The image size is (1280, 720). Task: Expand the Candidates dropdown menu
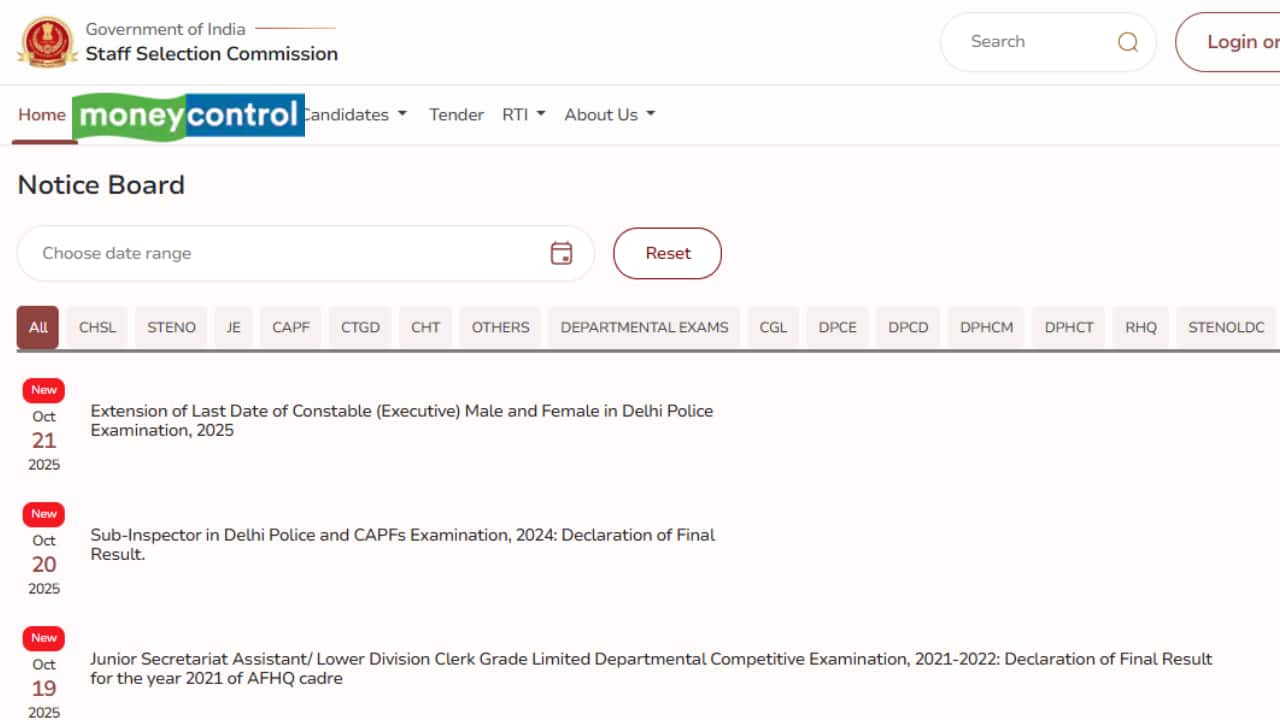(348, 114)
